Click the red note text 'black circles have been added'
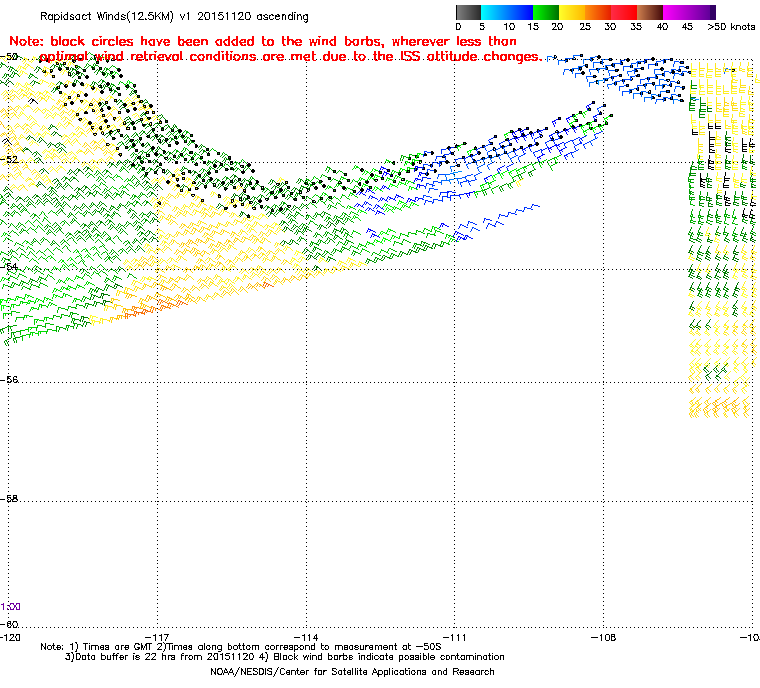The width and height of the screenshot is (760, 688). point(152,41)
